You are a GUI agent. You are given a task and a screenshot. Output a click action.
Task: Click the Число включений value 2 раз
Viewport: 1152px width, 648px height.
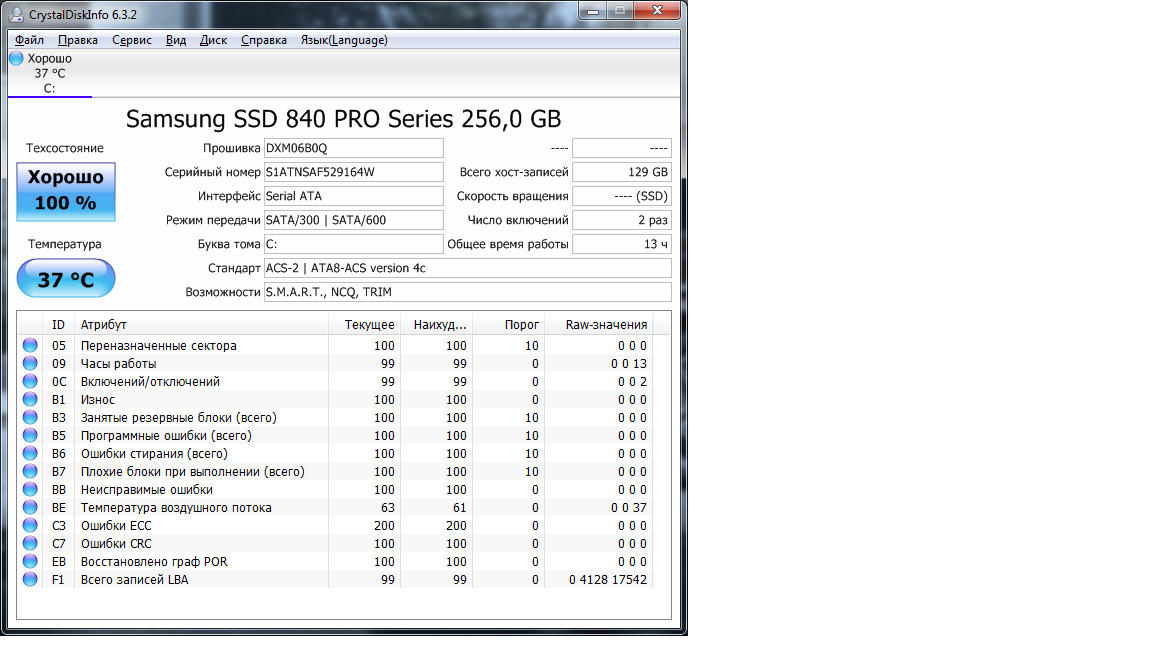click(622, 220)
